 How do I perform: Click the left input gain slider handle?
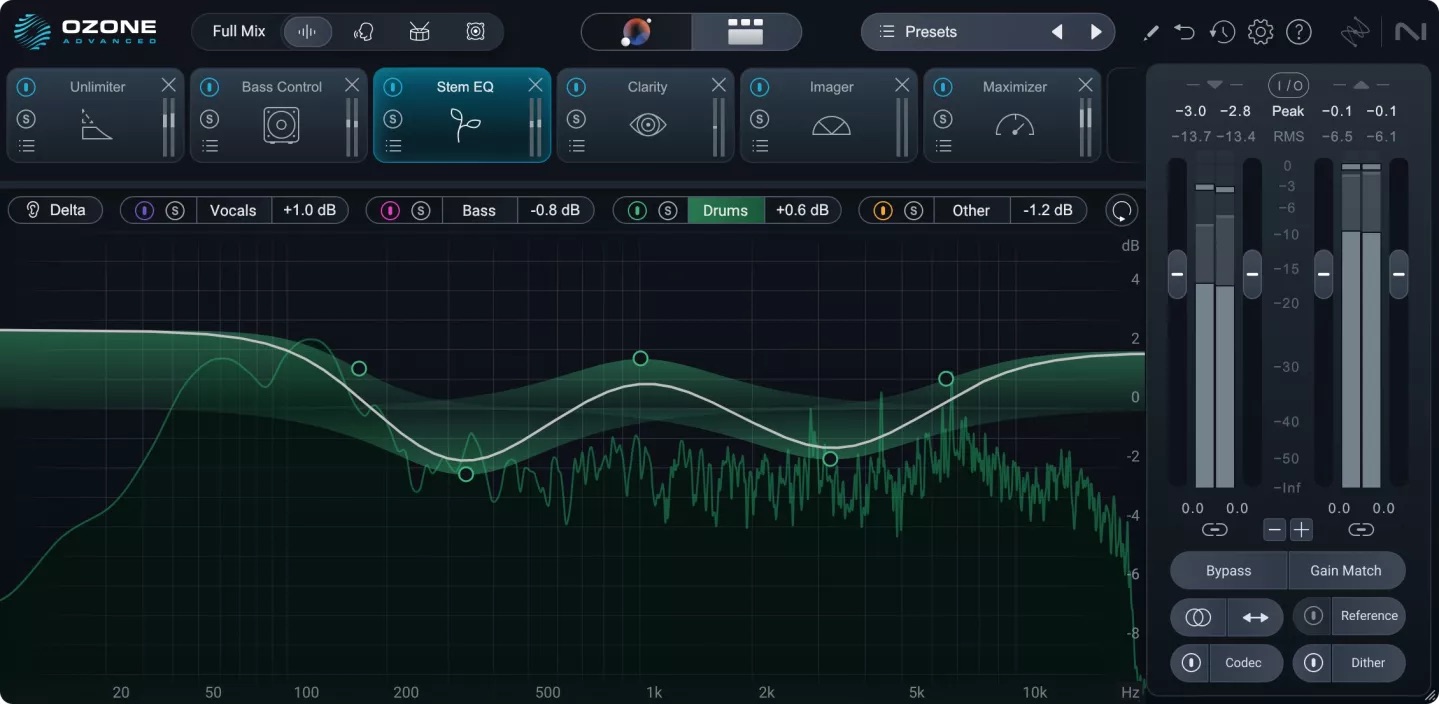pyautogui.click(x=1177, y=274)
